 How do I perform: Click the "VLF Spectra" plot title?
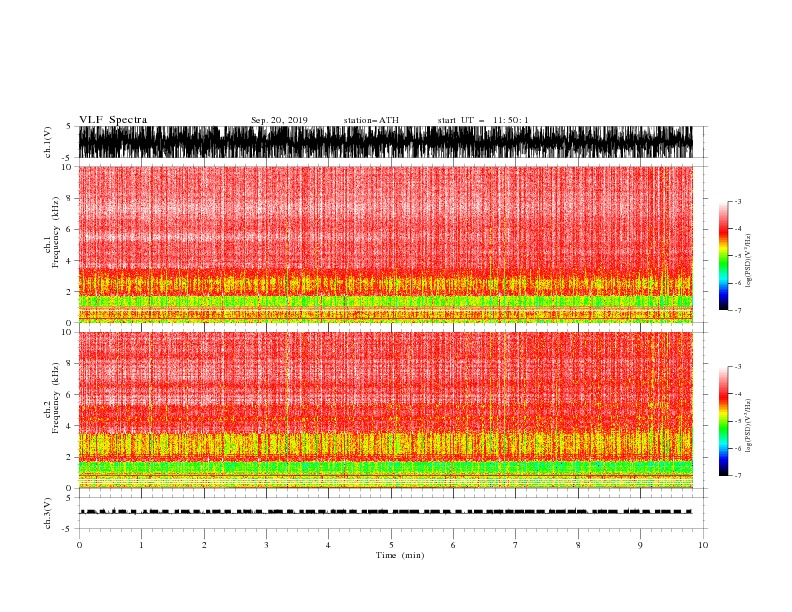point(113,120)
